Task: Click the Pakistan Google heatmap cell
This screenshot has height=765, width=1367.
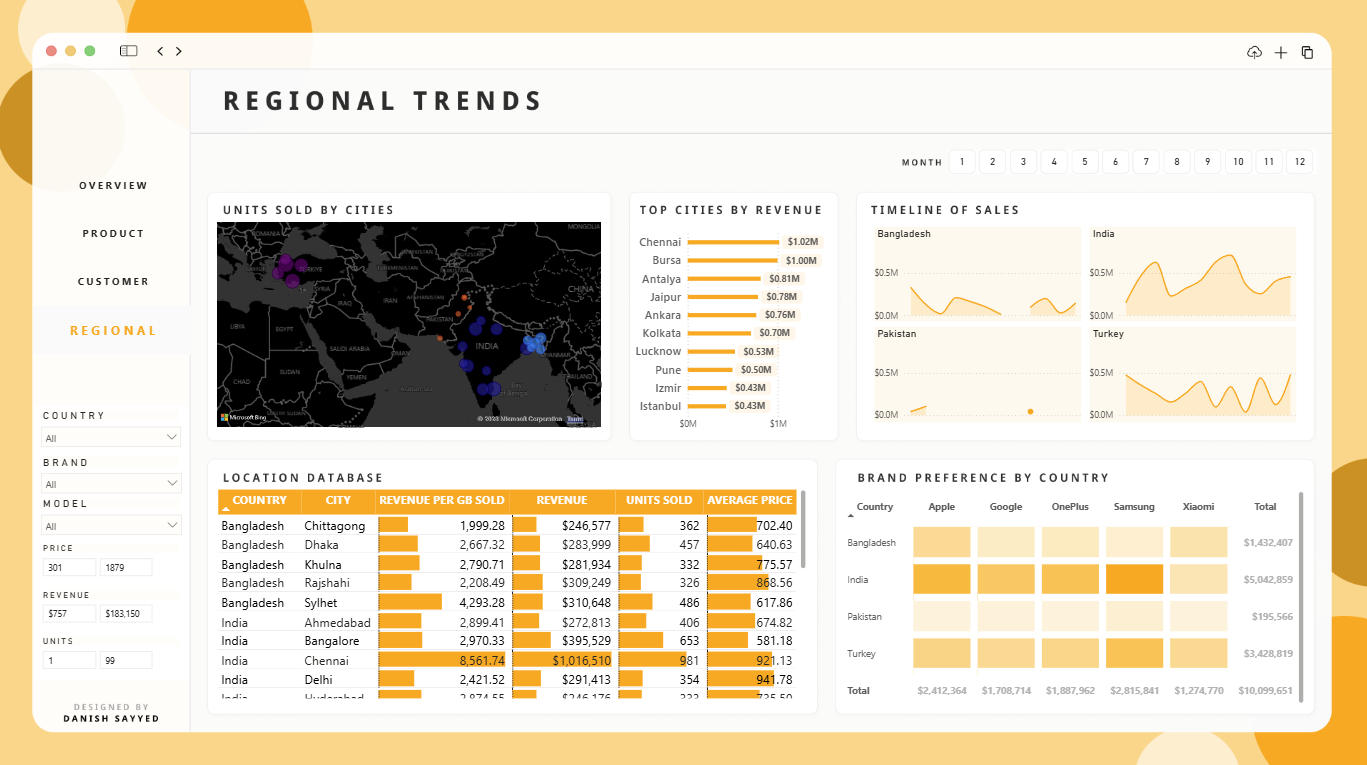Action: (x=1006, y=617)
